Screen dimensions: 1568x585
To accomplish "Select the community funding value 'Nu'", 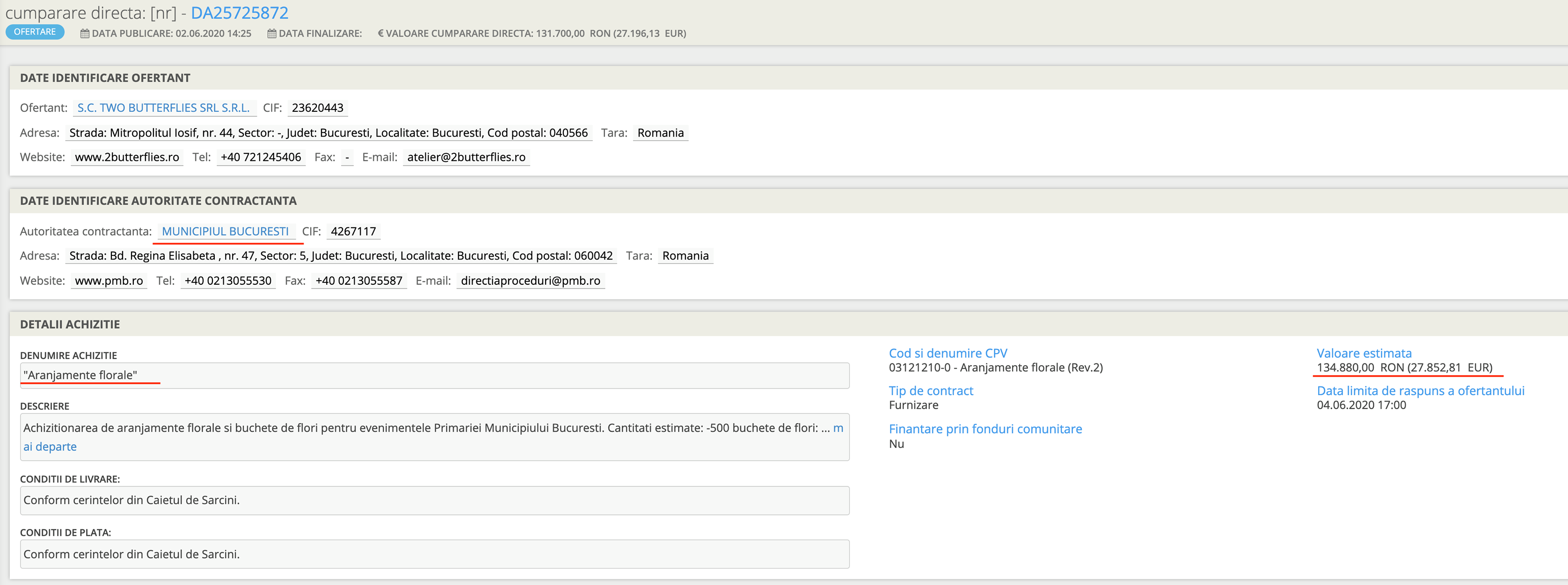I will pyautogui.click(x=896, y=444).
